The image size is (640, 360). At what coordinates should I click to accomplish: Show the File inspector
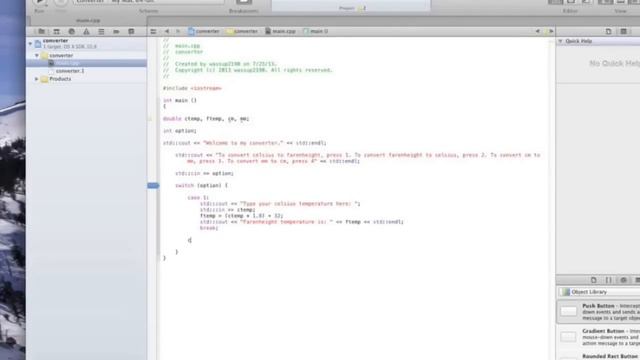[608, 31]
